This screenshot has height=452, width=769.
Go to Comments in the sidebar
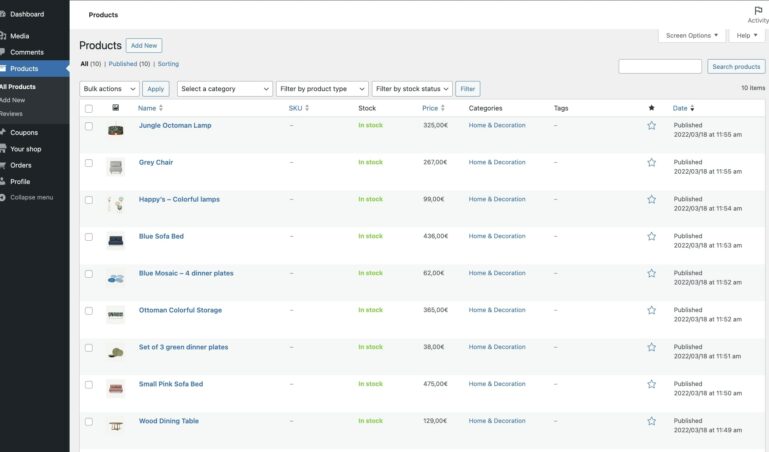pos(27,52)
